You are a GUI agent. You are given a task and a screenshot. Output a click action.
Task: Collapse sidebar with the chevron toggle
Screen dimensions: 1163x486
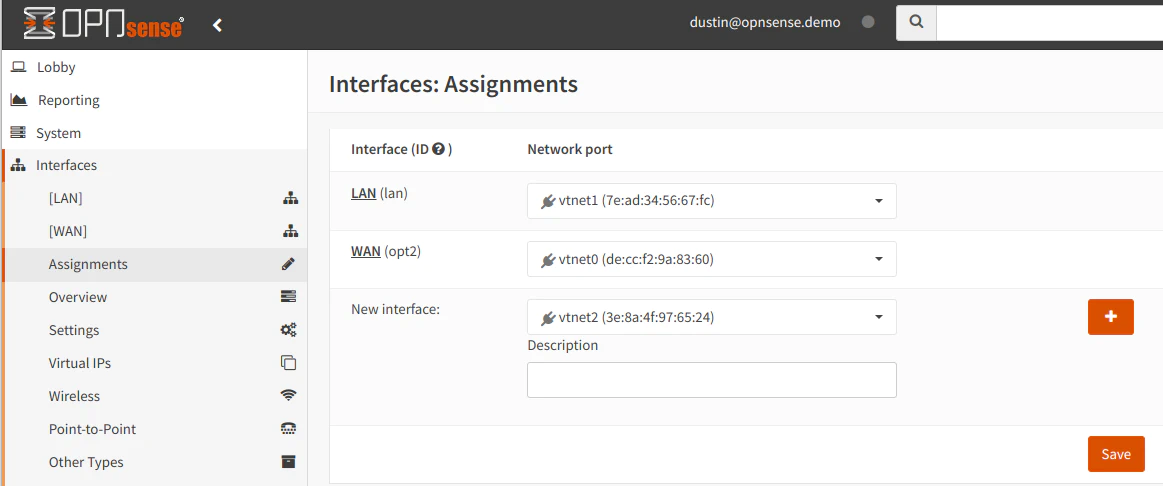coord(218,25)
